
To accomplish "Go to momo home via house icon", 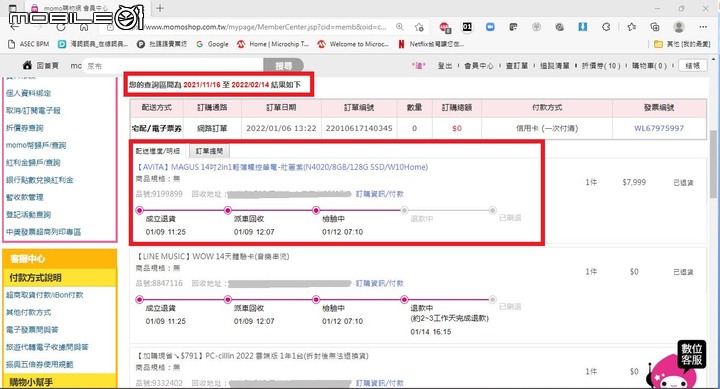I will tap(28, 65).
